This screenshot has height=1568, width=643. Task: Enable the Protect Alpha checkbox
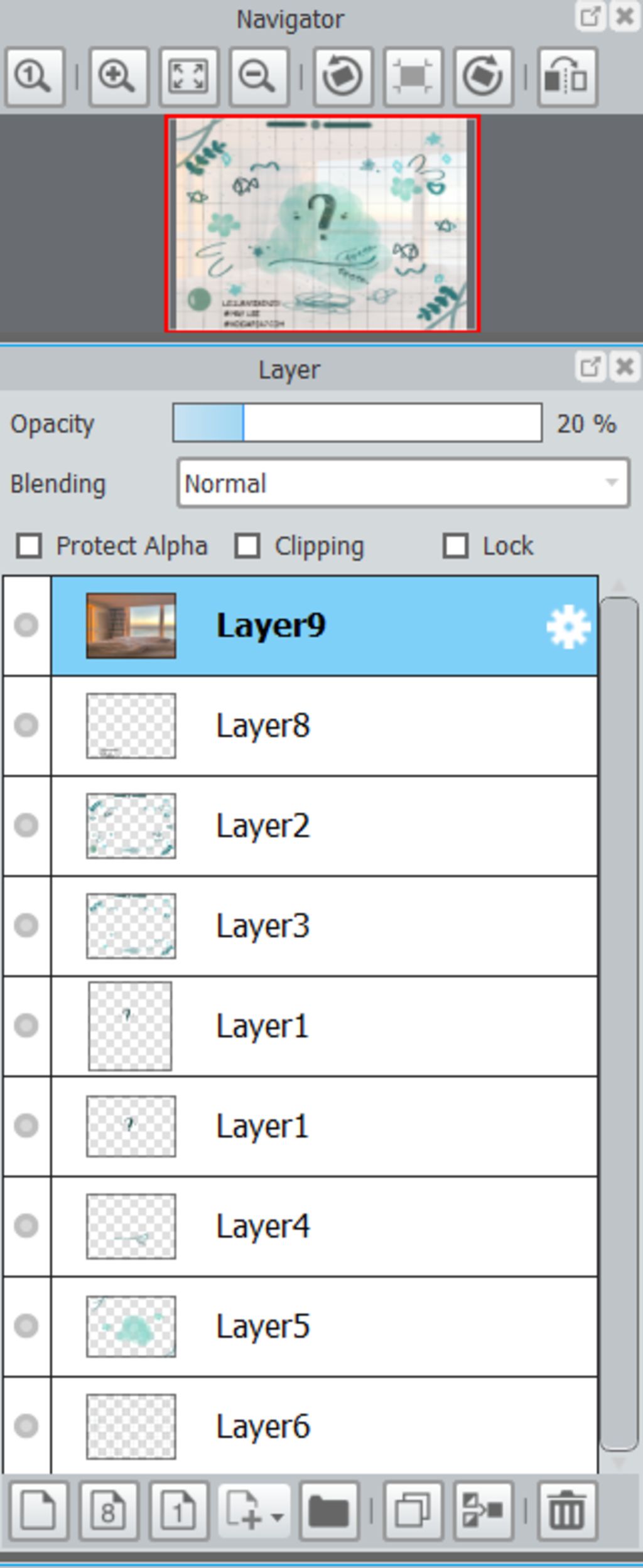click(29, 545)
